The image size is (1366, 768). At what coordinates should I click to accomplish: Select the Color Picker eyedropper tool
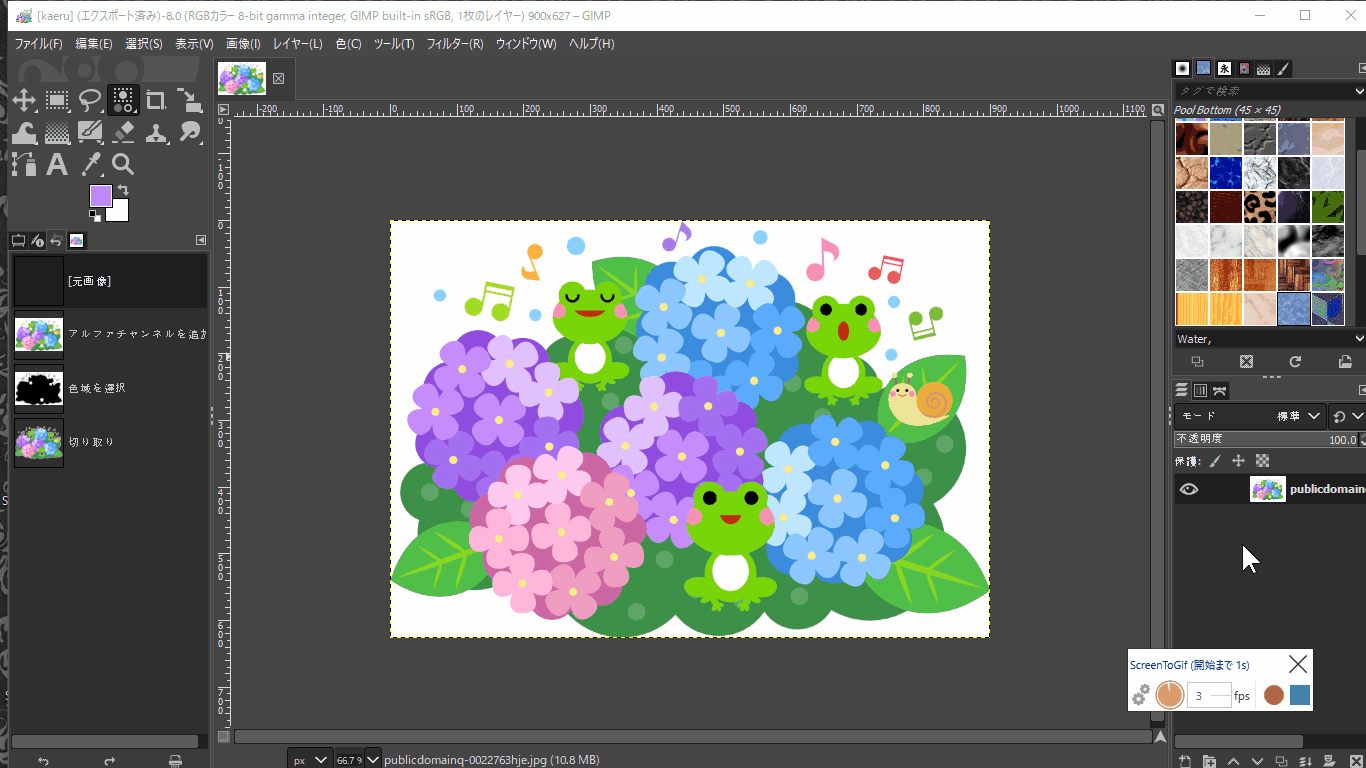90,165
